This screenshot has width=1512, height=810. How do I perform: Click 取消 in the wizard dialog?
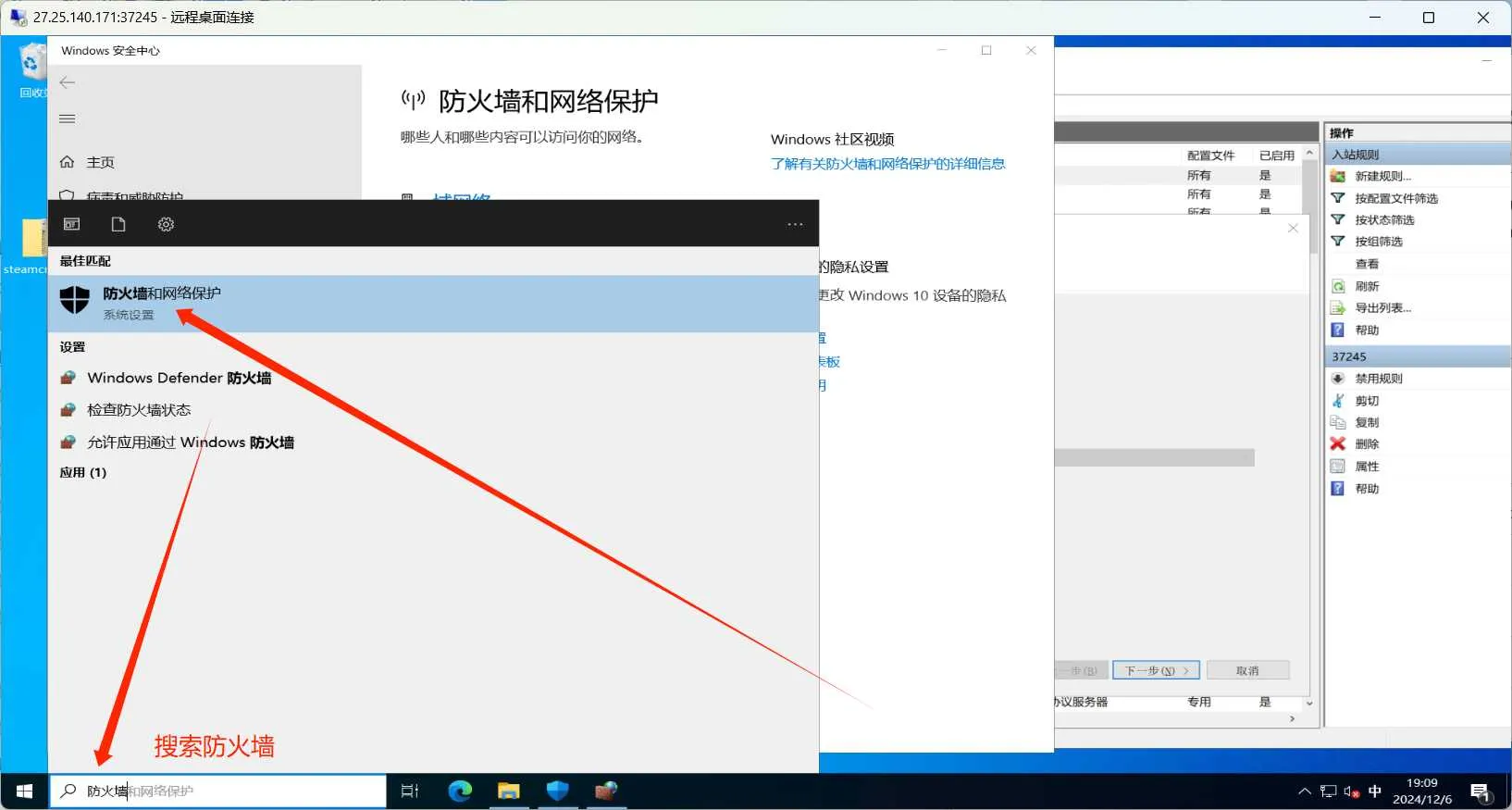(1247, 670)
